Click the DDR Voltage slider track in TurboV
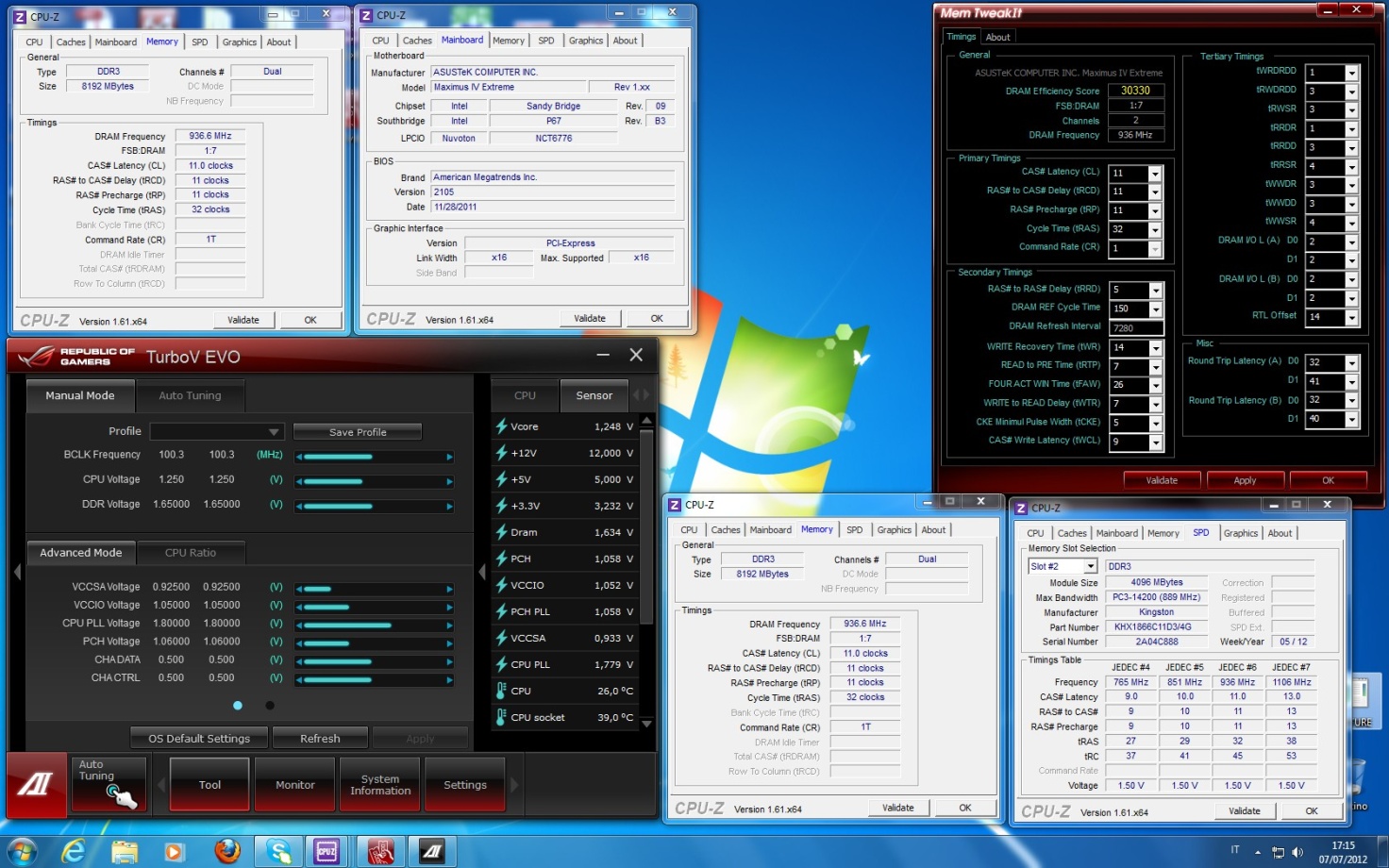The image size is (1389, 868). (x=375, y=506)
